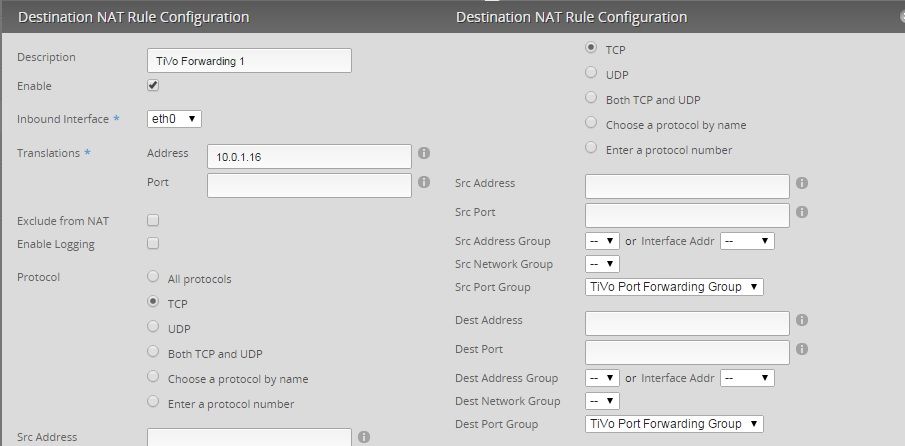
Task: Click info icon next to right Src Port
Action: coord(802,212)
